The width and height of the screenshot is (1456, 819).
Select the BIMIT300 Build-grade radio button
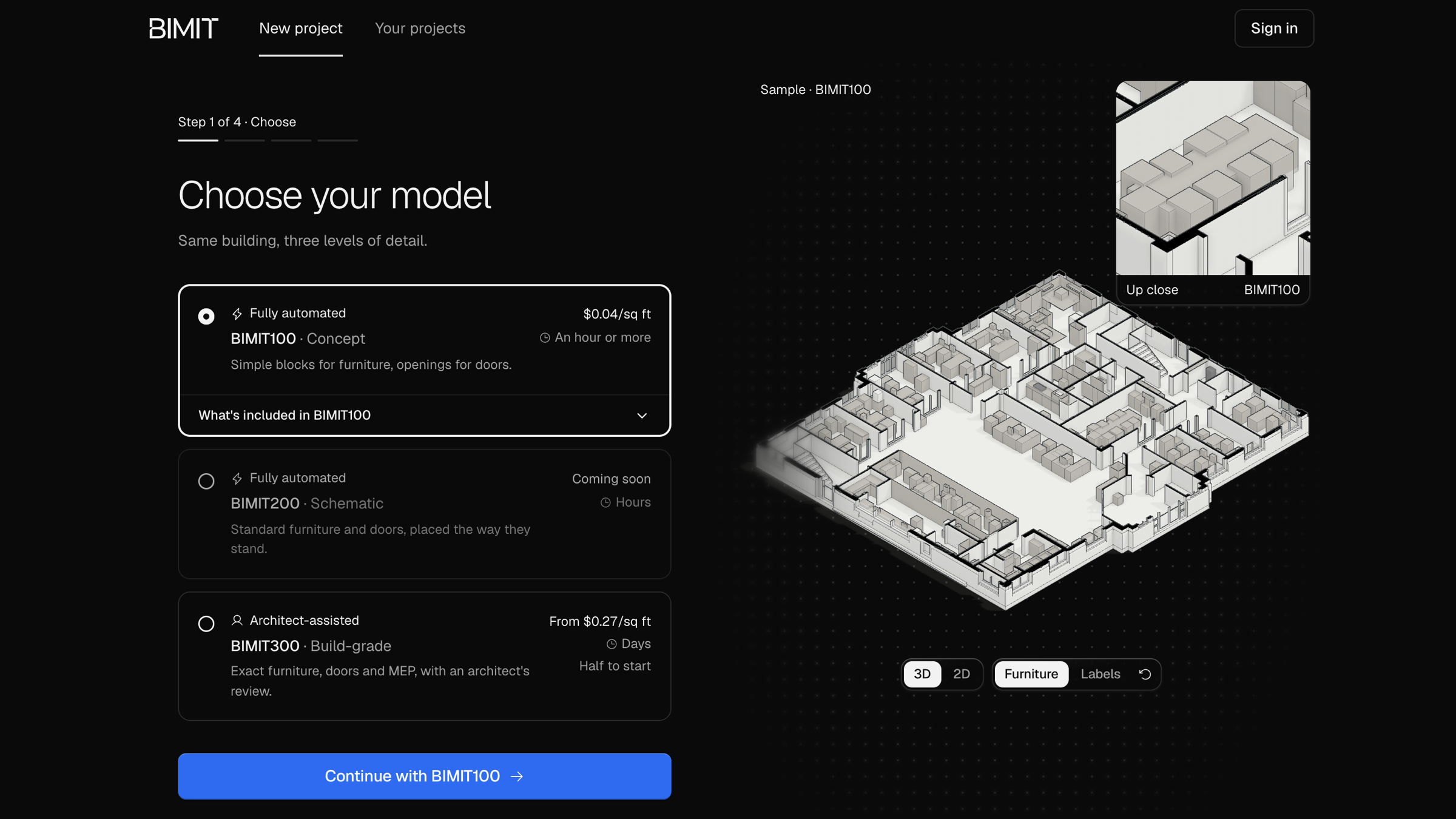tap(206, 624)
